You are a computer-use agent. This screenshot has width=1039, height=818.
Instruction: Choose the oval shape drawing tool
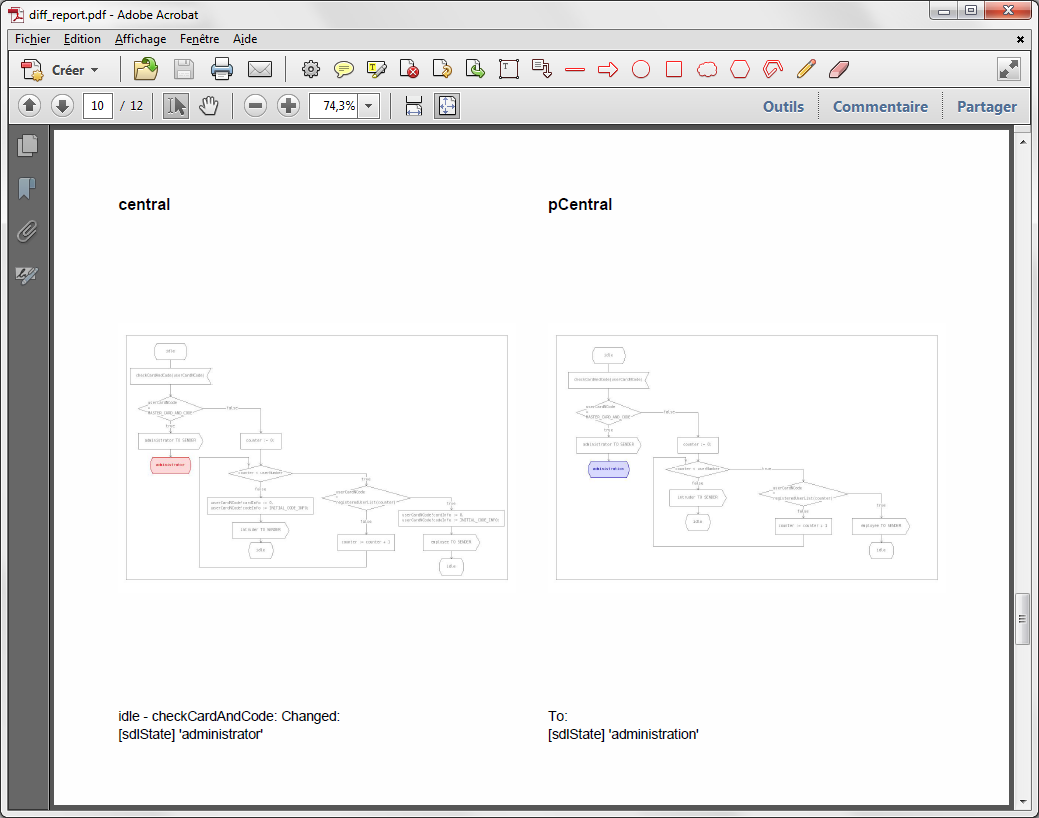pyautogui.click(x=641, y=70)
